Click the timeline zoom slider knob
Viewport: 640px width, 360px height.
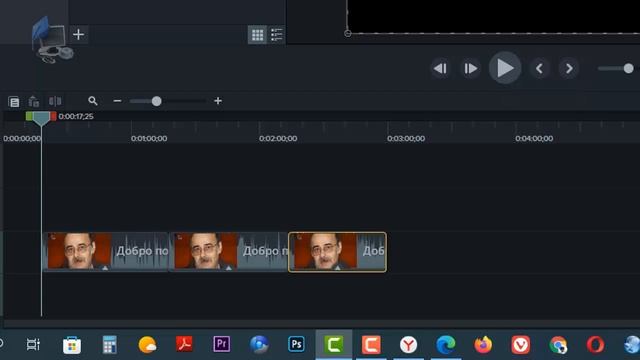(156, 101)
